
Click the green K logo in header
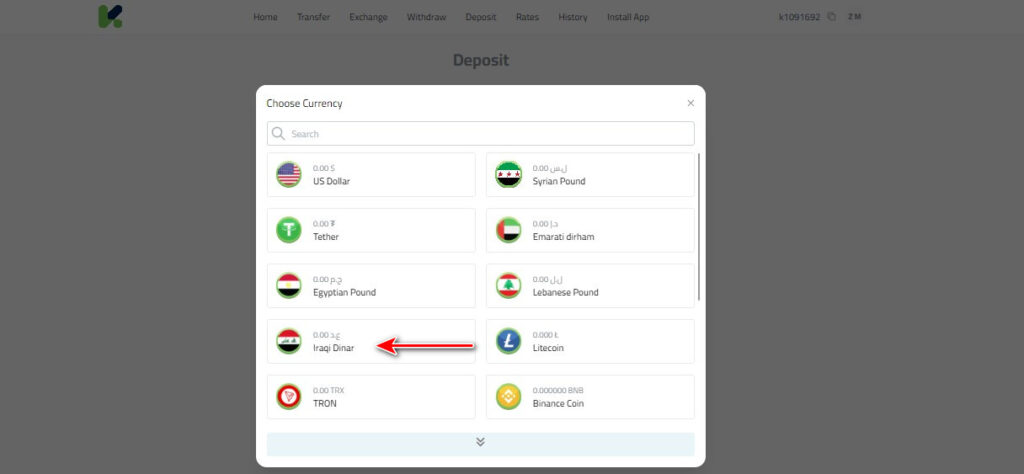(x=110, y=16)
